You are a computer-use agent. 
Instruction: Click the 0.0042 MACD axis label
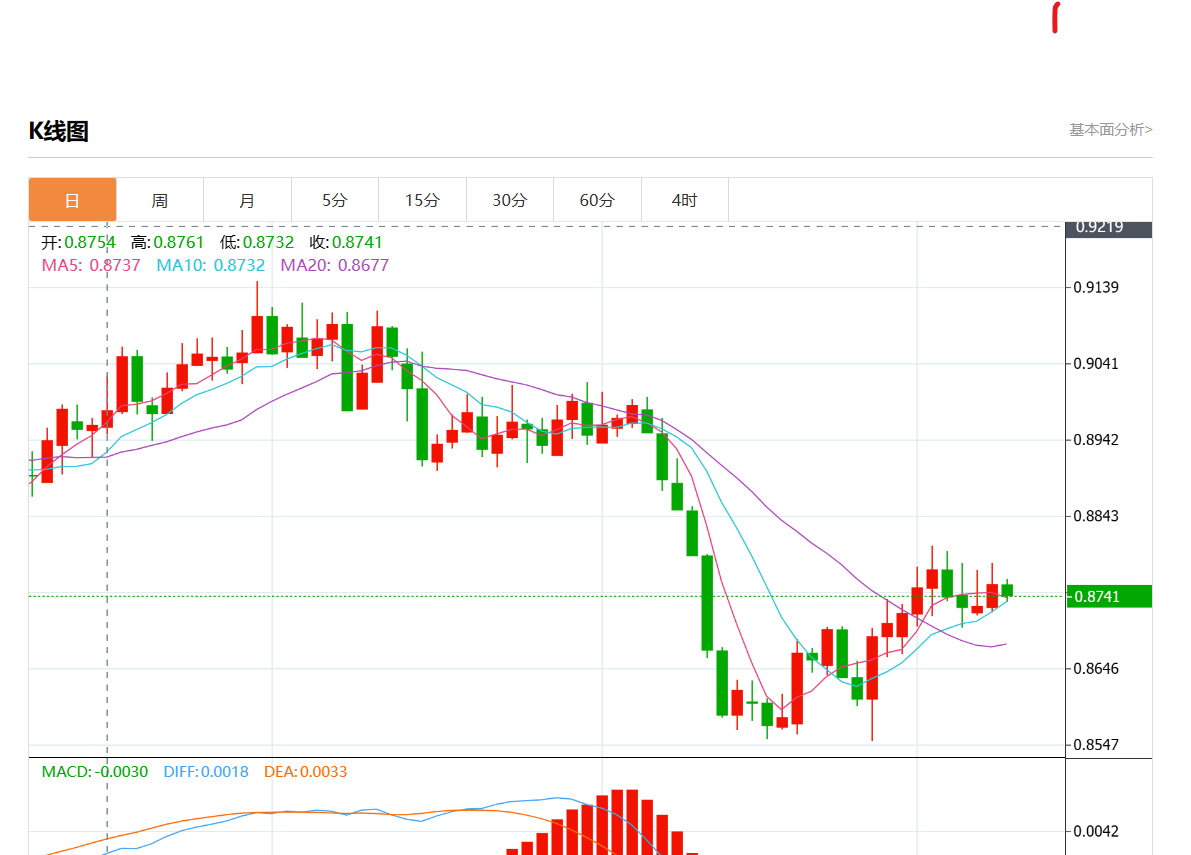[1096, 831]
